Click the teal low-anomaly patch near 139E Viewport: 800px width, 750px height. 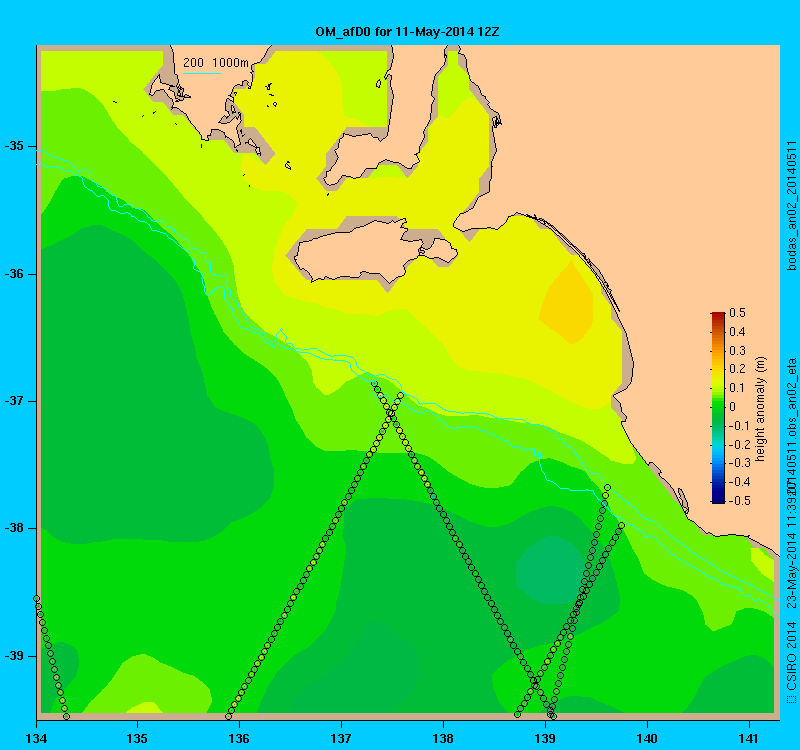click(550, 570)
